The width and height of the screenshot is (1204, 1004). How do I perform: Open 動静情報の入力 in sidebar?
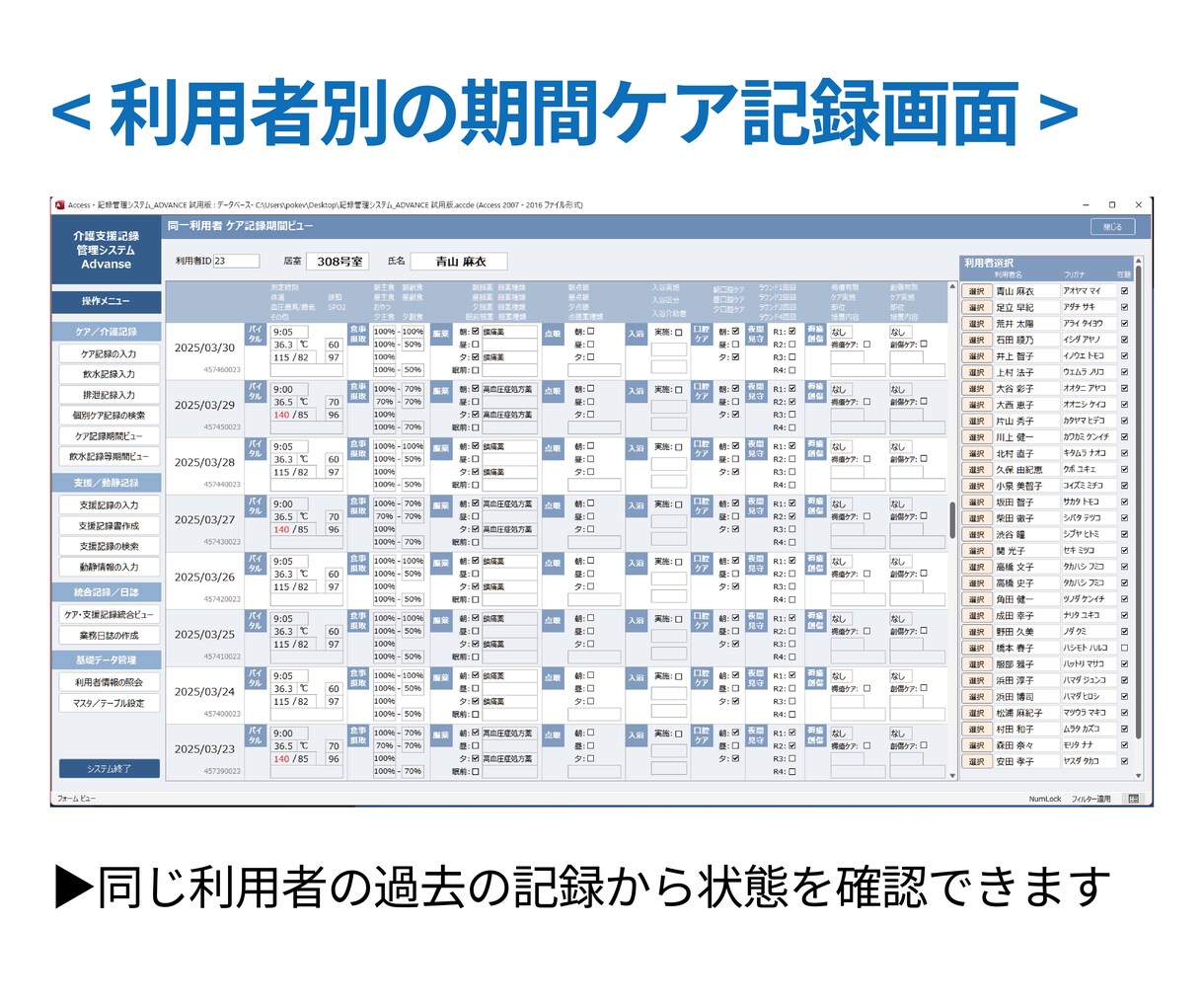coord(109,567)
